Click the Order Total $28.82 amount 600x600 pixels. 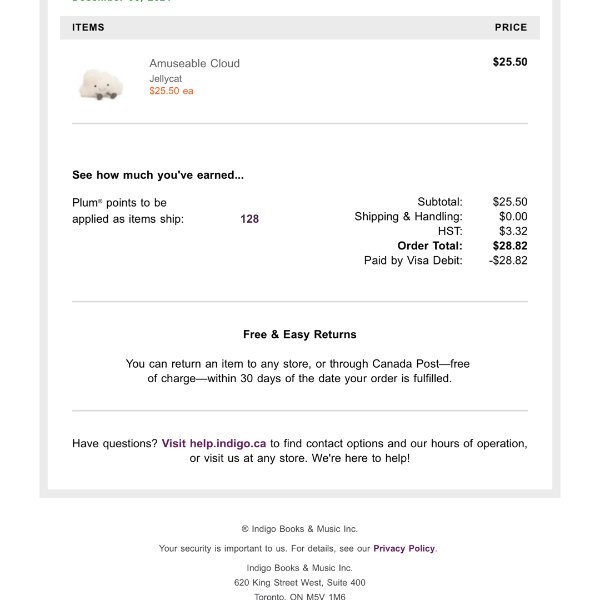click(510, 245)
